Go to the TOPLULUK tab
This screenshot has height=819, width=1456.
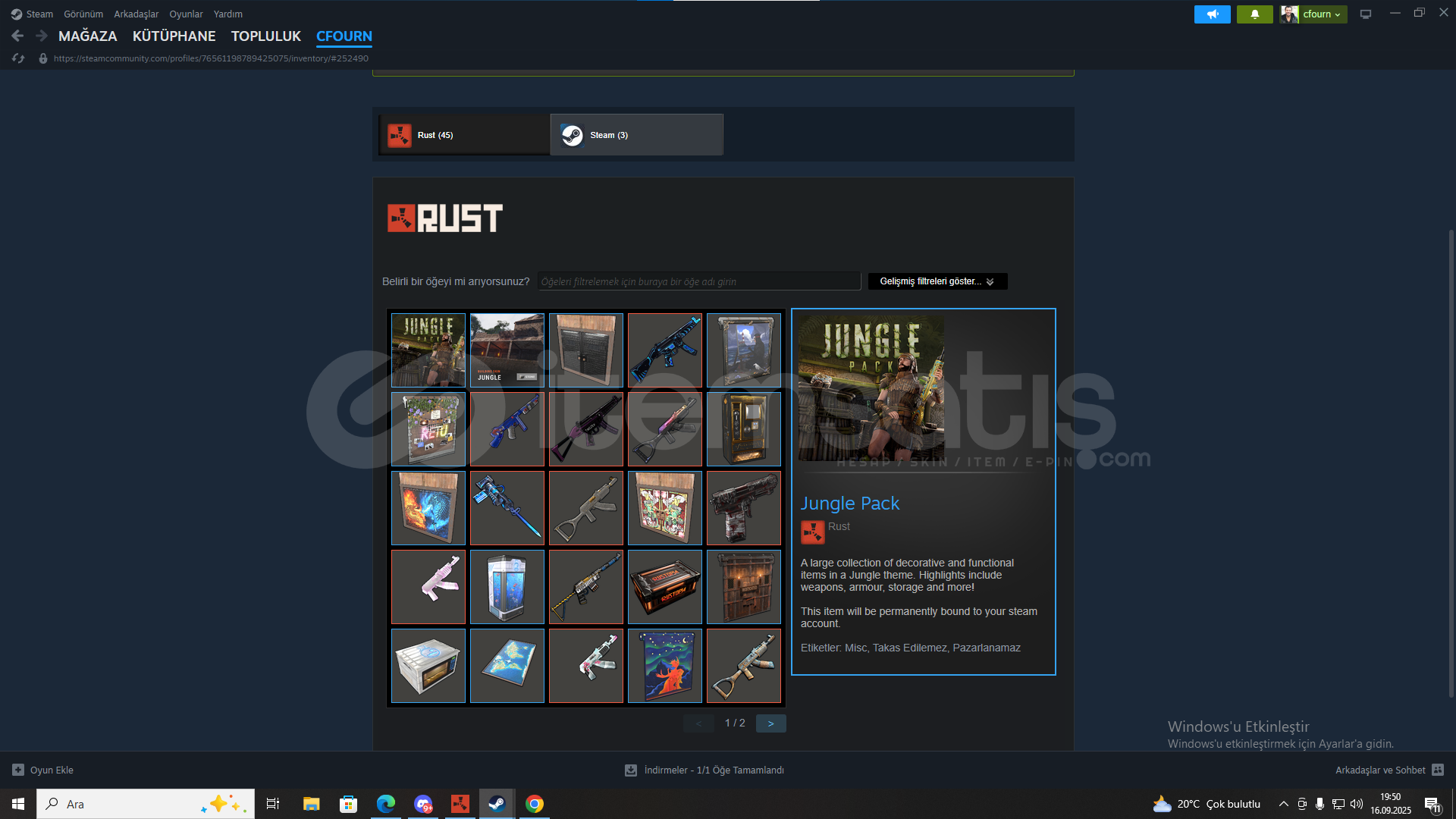point(266,36)
